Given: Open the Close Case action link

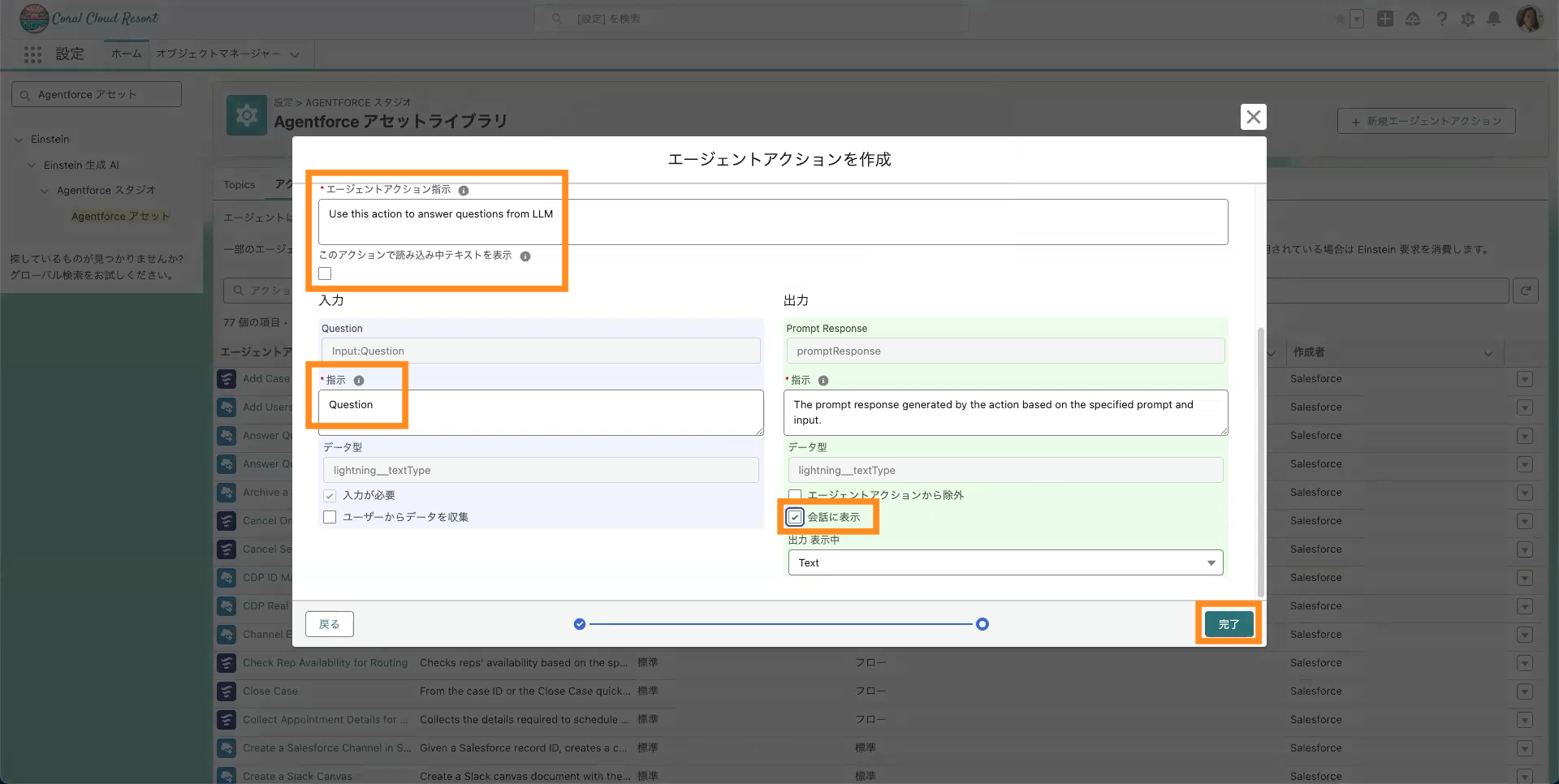Looking at the screenshot, I should pyautogui.click(x=270, y=691).
